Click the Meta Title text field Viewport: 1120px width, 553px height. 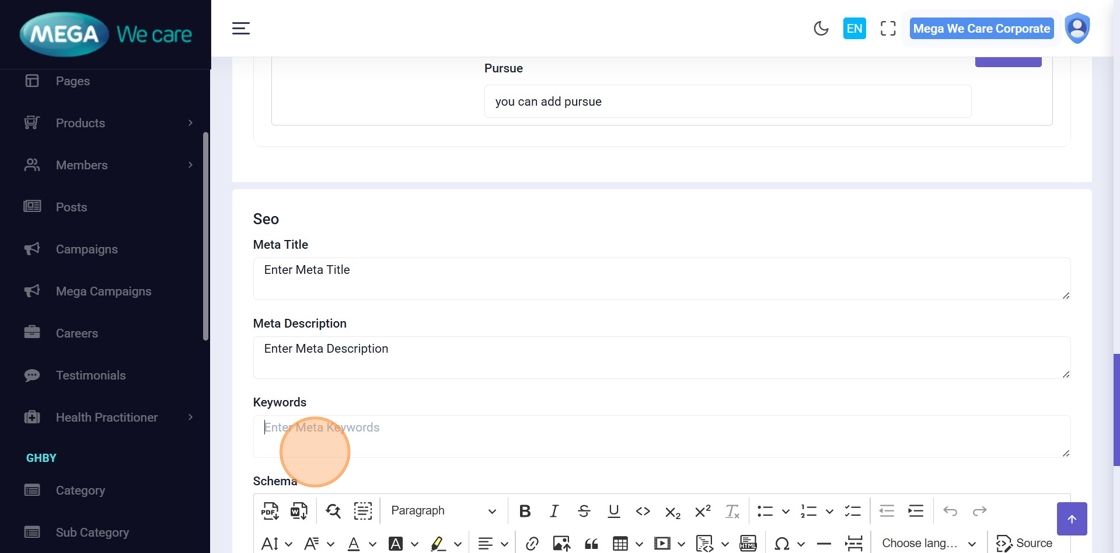tap(661, 278)
